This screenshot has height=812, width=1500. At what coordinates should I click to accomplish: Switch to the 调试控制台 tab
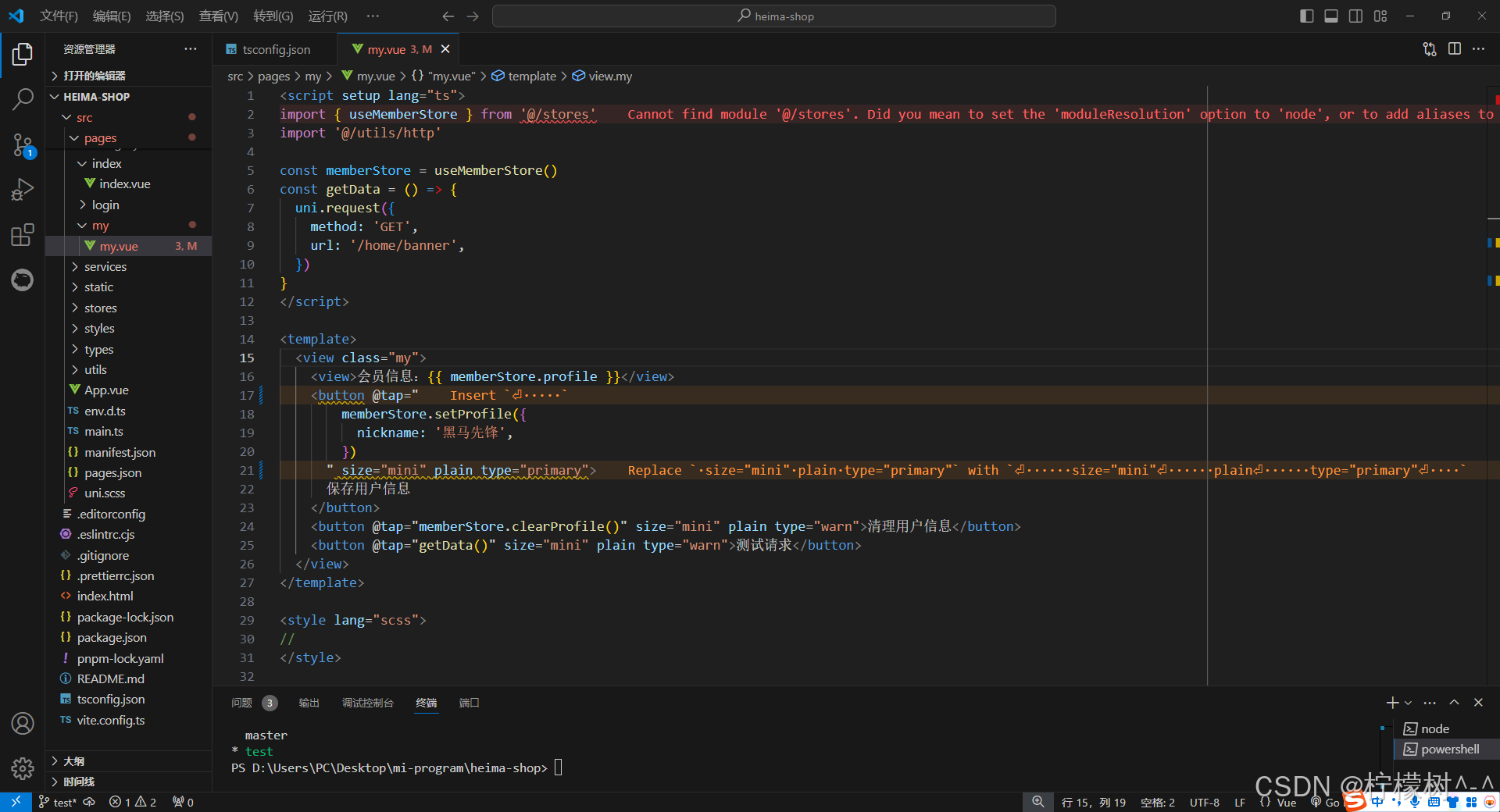tap(367, 703)
